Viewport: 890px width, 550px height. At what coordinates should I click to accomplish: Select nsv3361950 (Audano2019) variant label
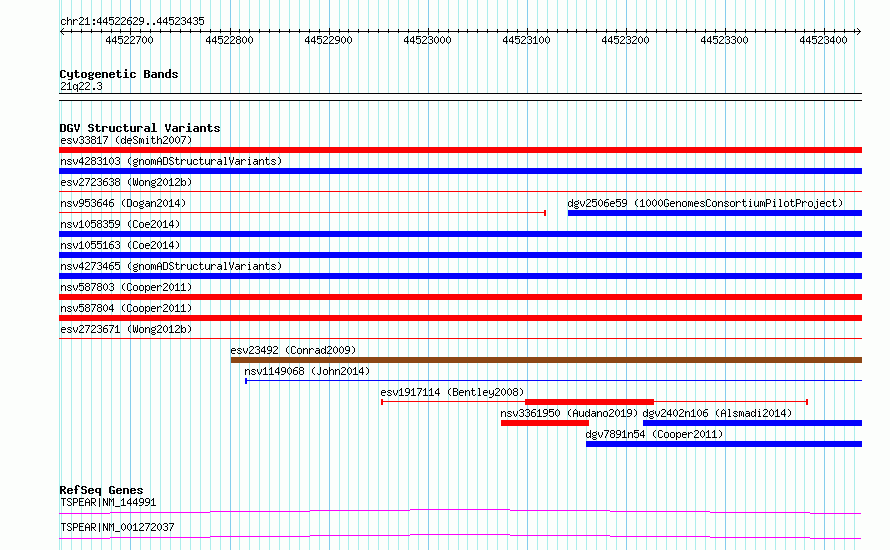(x=569, y=413)
